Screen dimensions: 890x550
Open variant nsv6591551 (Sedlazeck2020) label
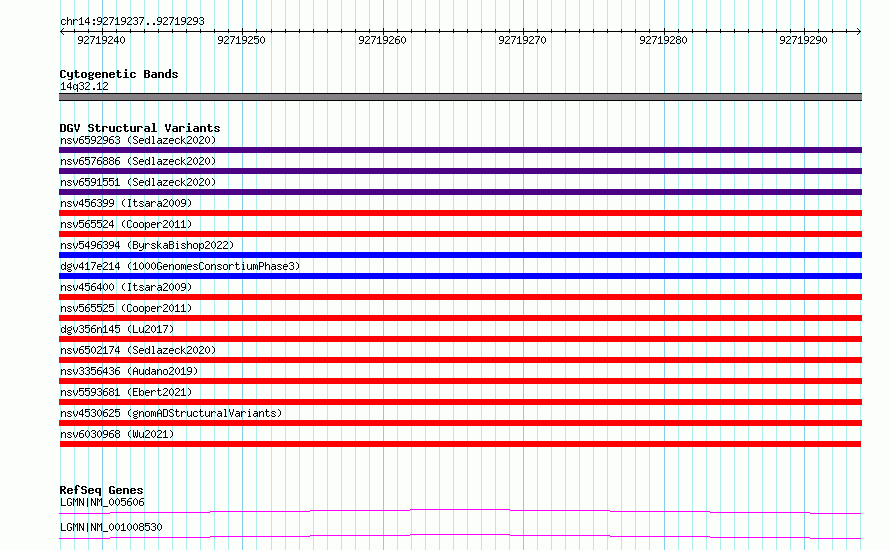138,182
